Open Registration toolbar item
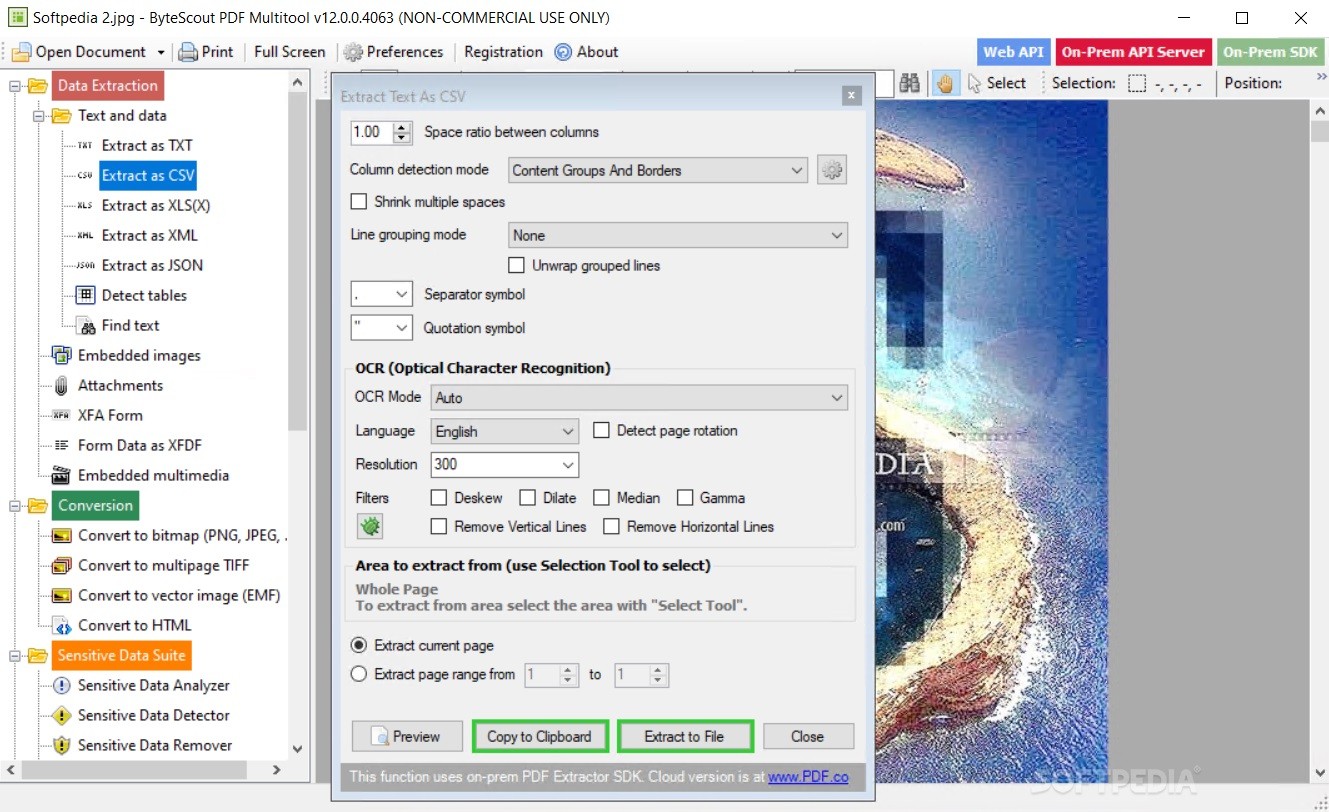 click(503, 52)
